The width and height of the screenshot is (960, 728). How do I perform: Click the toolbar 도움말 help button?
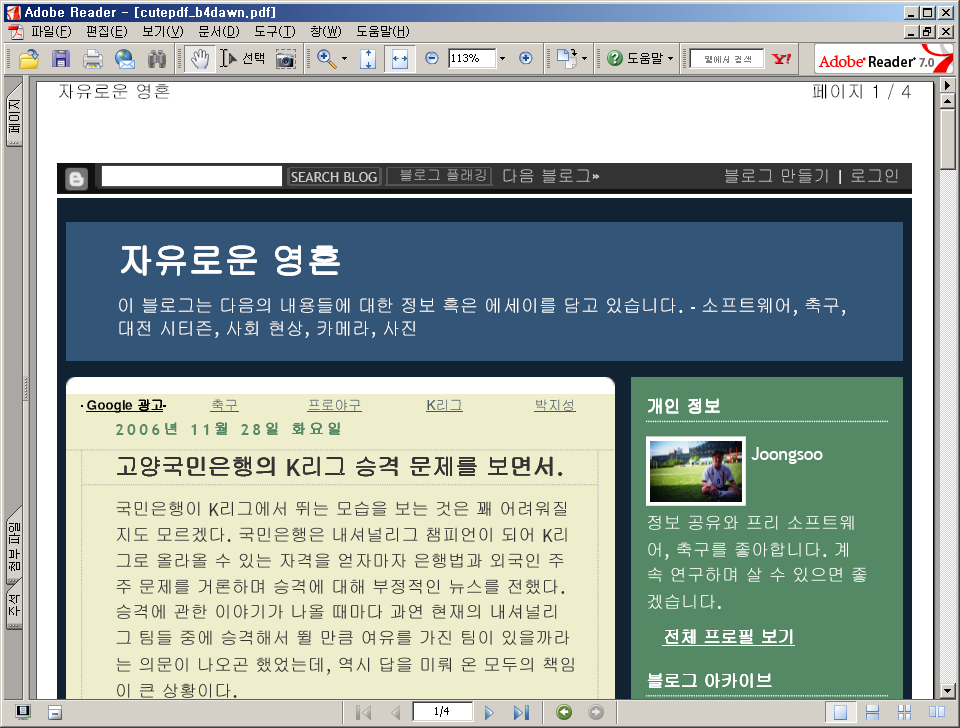click(x=635, y=59)
